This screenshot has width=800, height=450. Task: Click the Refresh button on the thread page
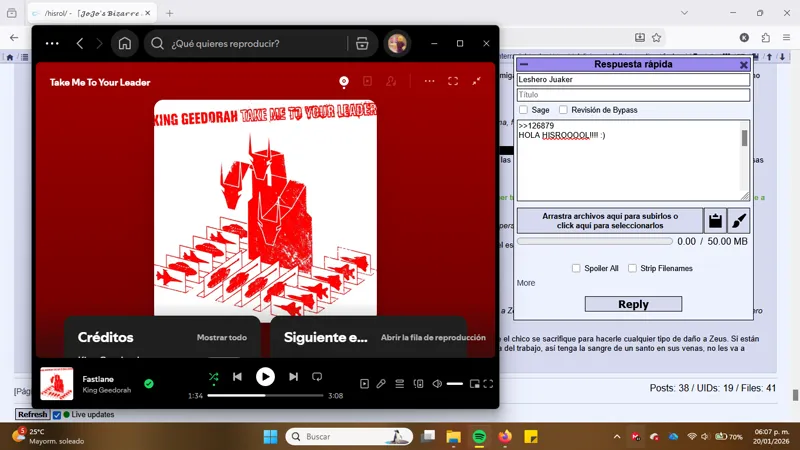click(x=32, y=414)
